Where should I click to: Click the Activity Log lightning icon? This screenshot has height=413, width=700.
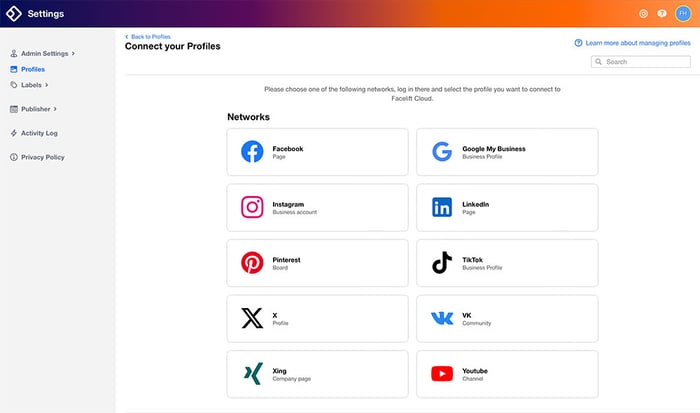coord(14,133)
